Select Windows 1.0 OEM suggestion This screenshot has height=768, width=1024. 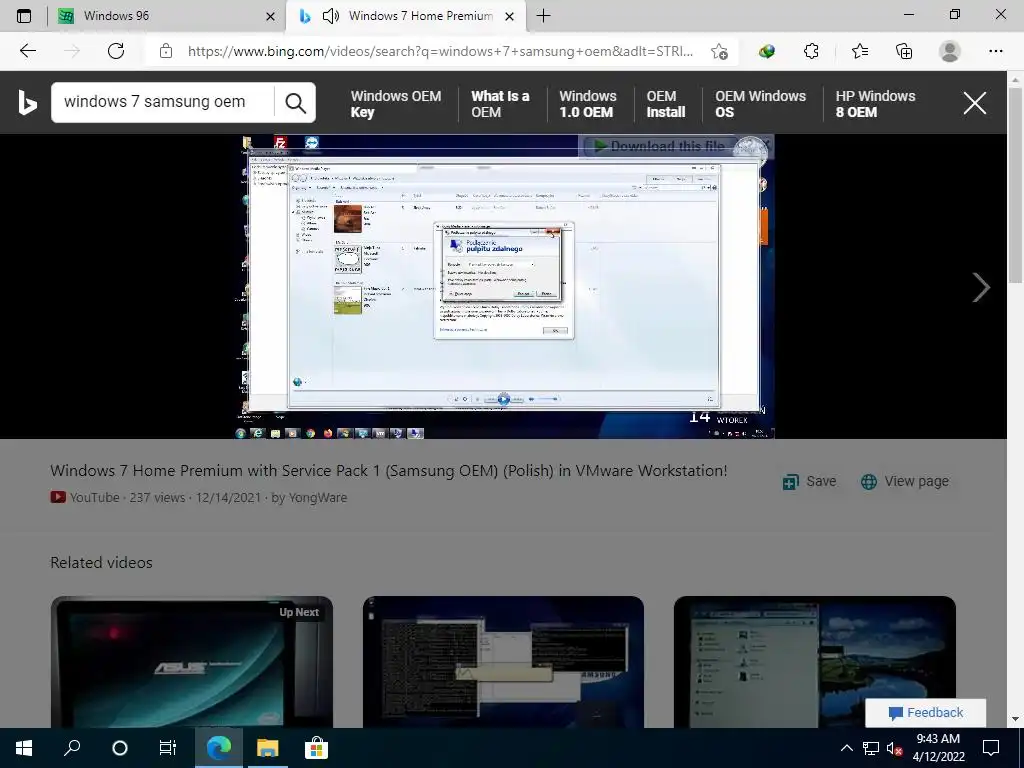pyautogui.click(x=587, y=104)
